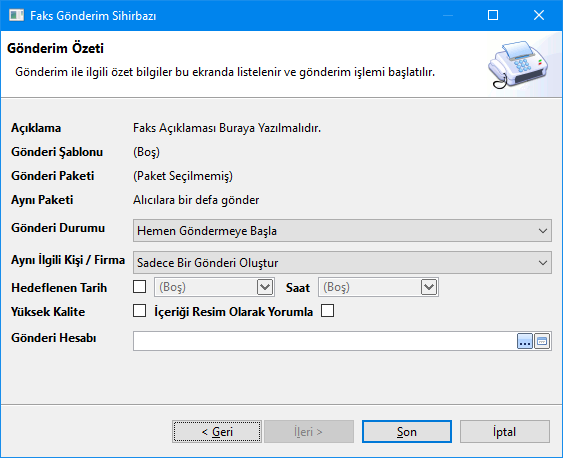
Task: Focus the Gönderi Hesabı text field
Action: pos(325,341)
